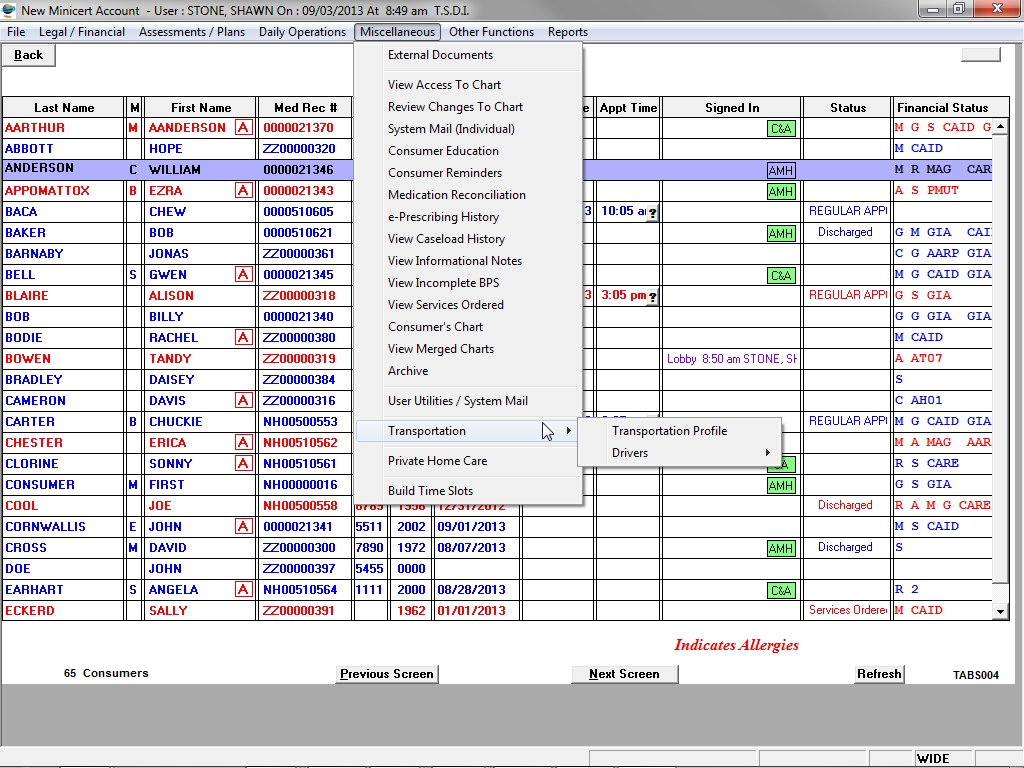Expand the Transportation submenu arrow

point(569,431)
